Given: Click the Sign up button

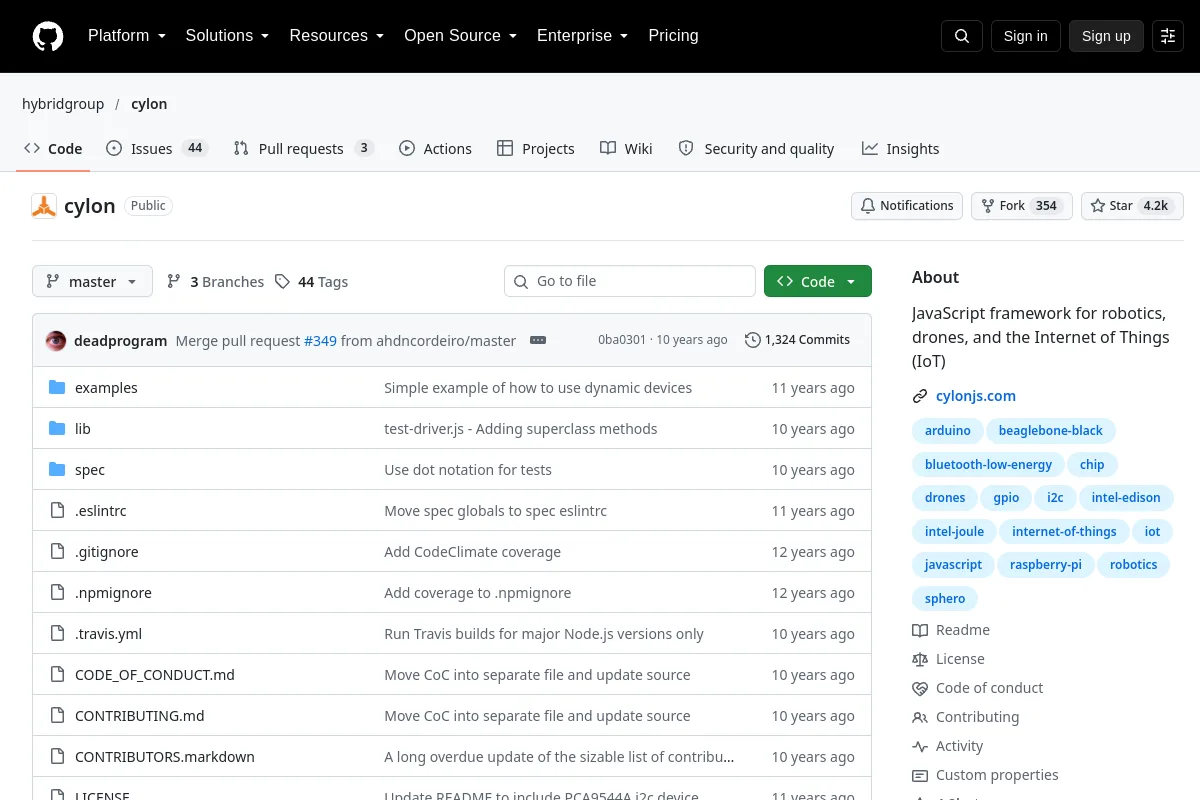Looking at the screenshot, I should pyautogui.click(x=1106, y=36).
